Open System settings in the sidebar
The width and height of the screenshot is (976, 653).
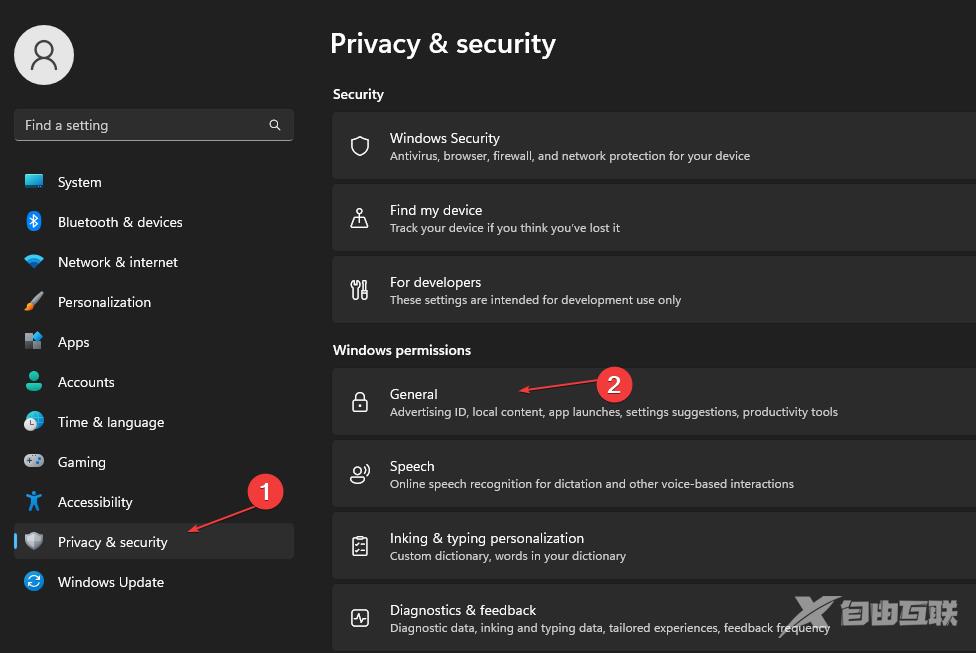[x=79, y=182]
